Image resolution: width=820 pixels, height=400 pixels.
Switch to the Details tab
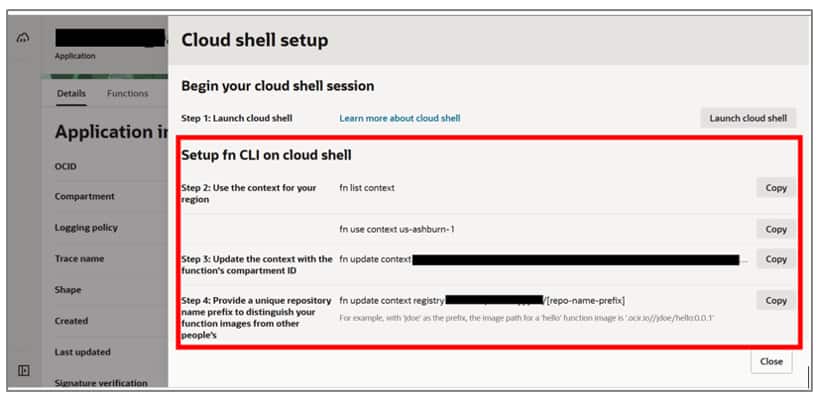pos(71,94)
